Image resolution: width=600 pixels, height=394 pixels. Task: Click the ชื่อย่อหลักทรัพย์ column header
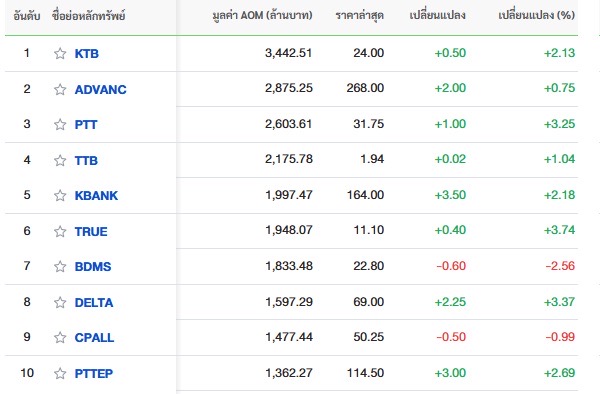(x=89, y=16)
